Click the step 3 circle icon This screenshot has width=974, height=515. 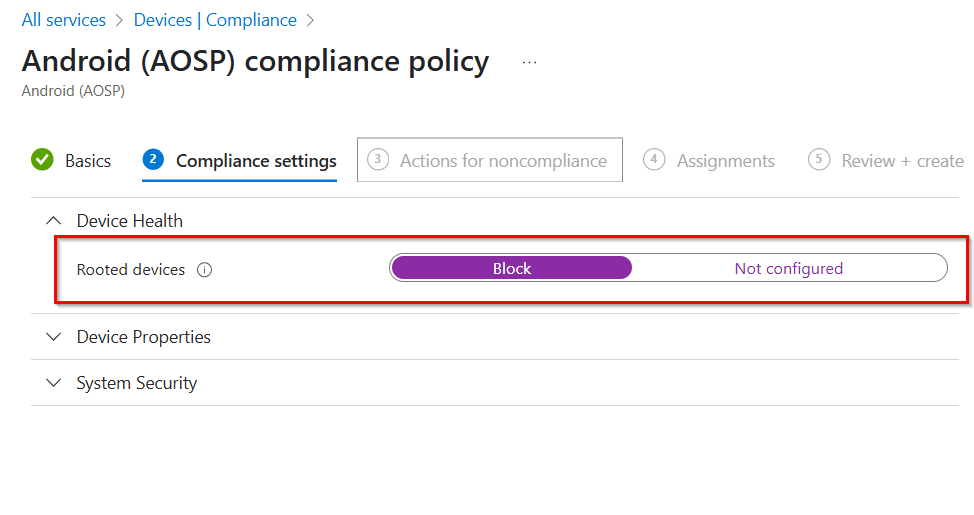pyautogui.click(x=378, y=160)
